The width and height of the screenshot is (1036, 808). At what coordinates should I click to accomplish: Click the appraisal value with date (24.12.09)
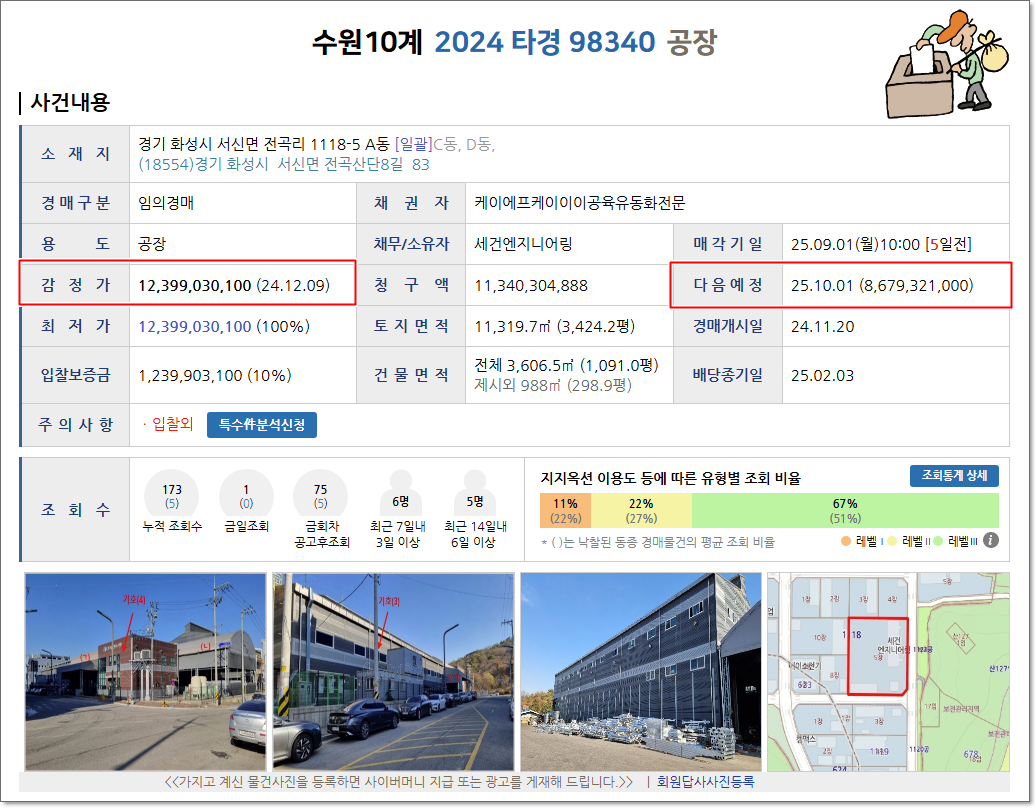tap(234, 285)
